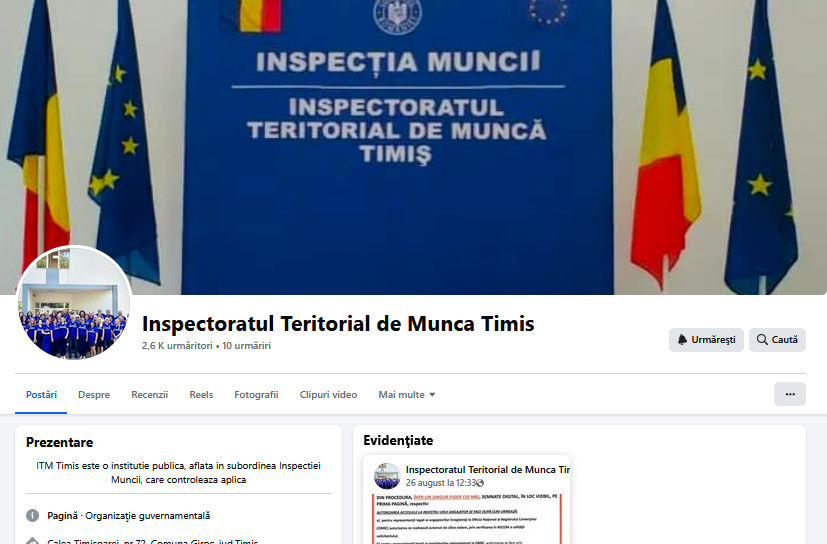Select the Postări tab

tap(41, 395)
